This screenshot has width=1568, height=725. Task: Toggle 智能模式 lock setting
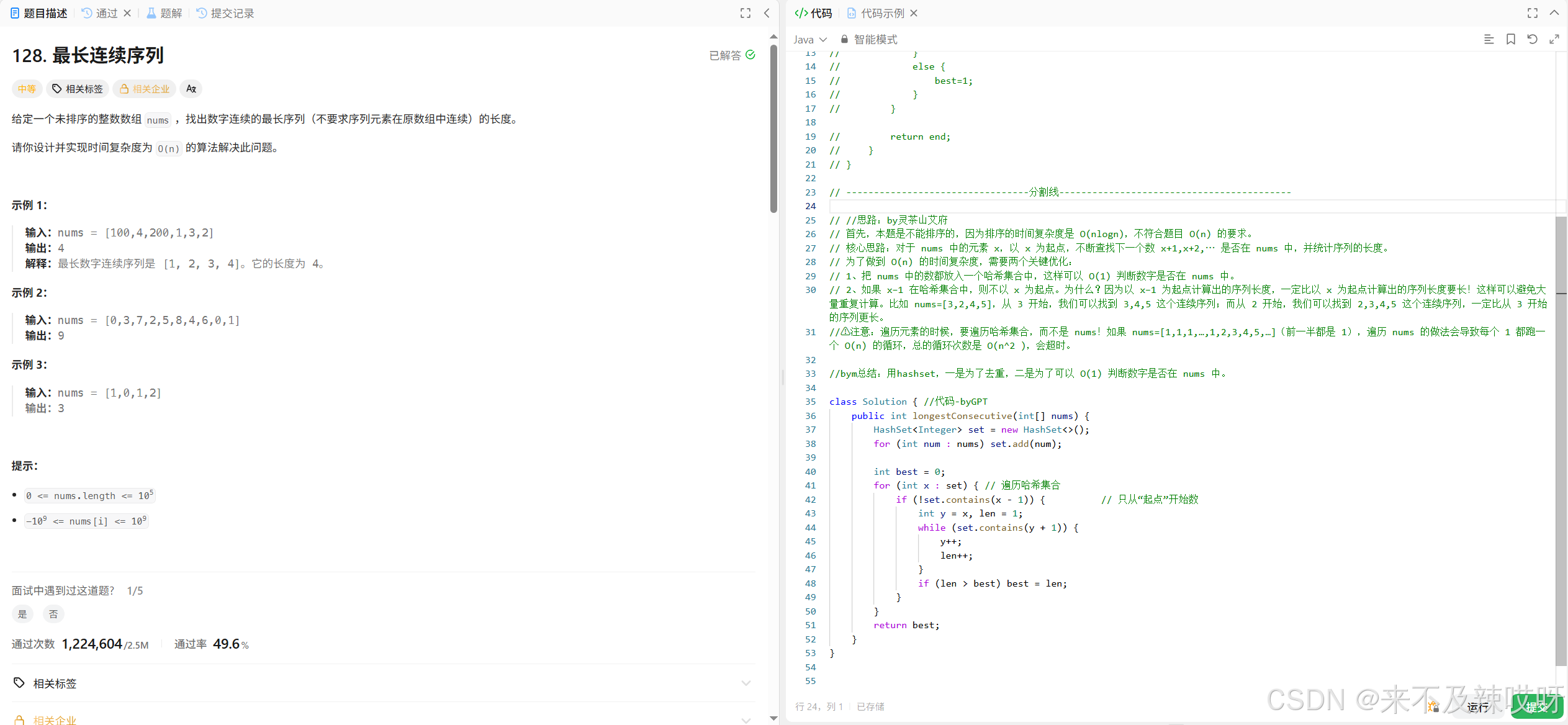click(869, 39)
